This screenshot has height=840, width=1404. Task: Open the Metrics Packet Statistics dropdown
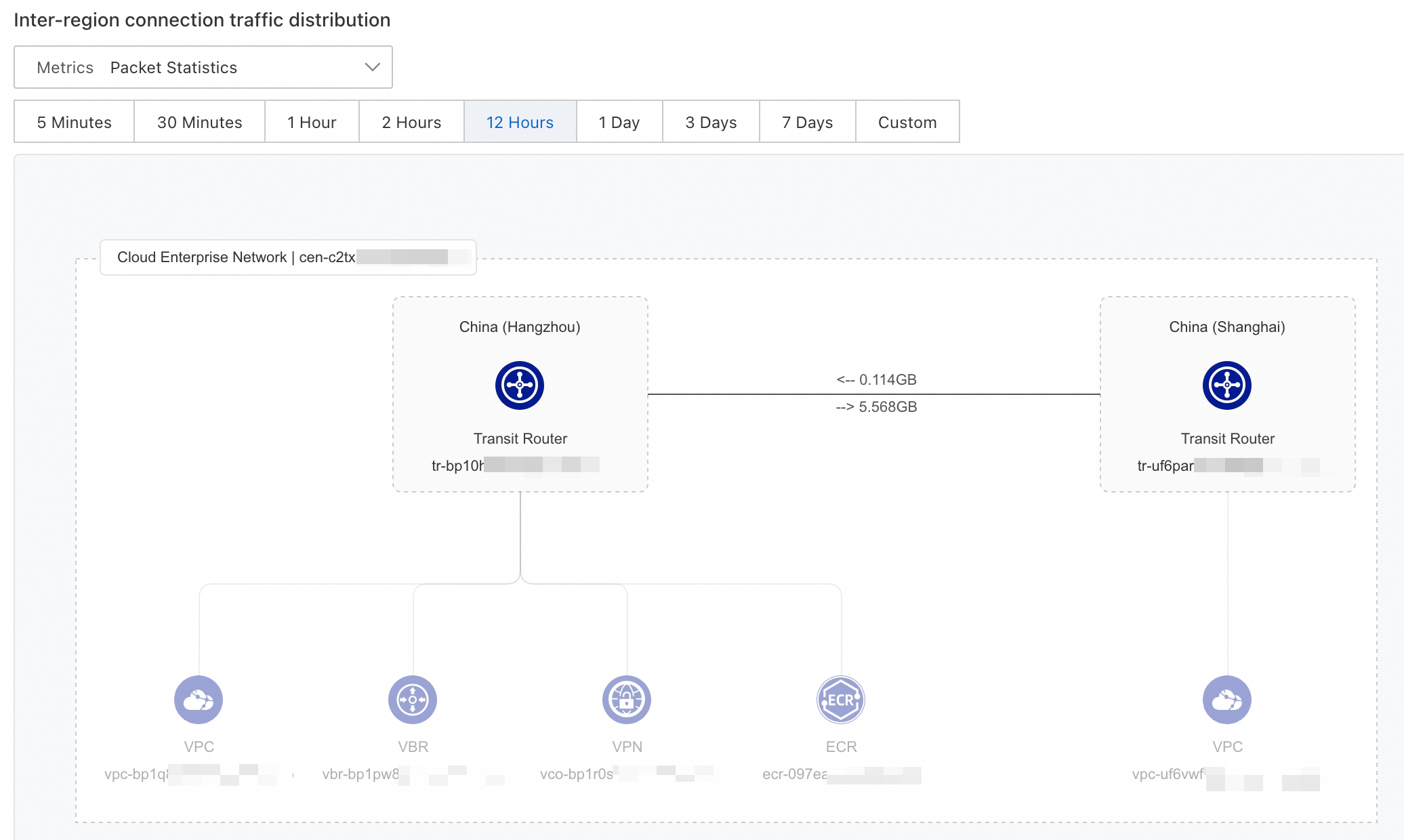203,67
